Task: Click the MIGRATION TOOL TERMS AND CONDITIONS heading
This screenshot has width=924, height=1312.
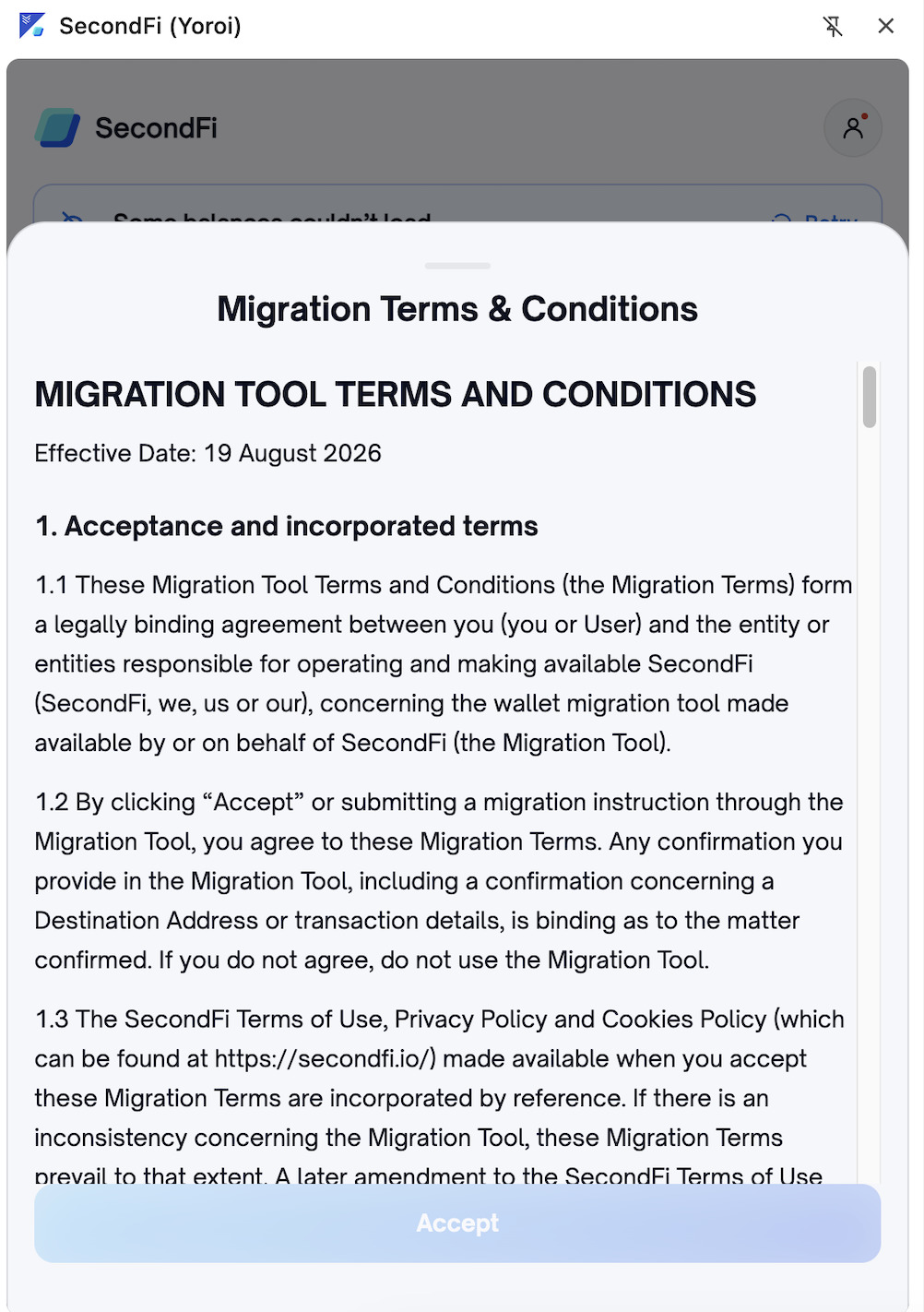Action: (x=396, y=394)
